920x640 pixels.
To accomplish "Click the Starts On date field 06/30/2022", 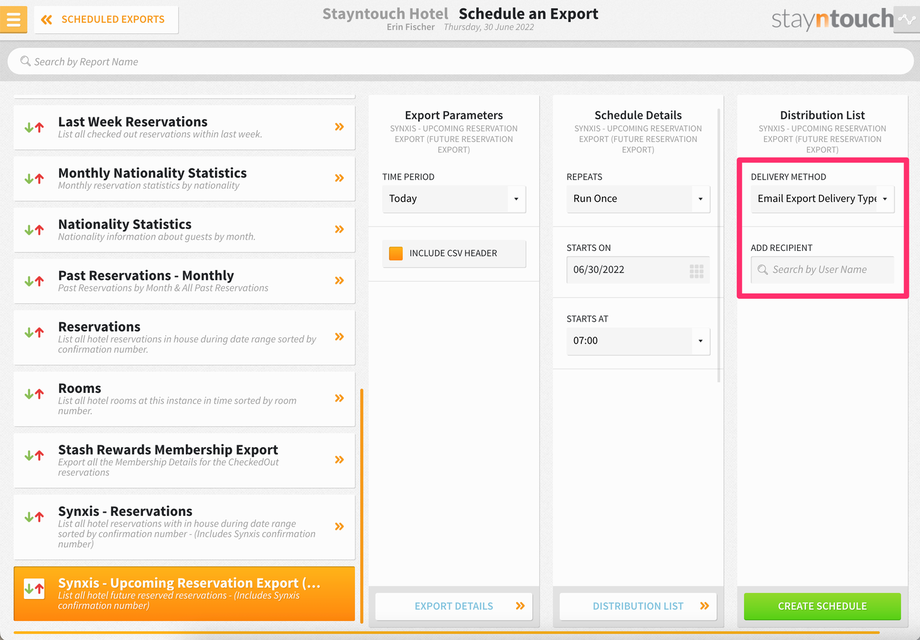I will point(638,270).
